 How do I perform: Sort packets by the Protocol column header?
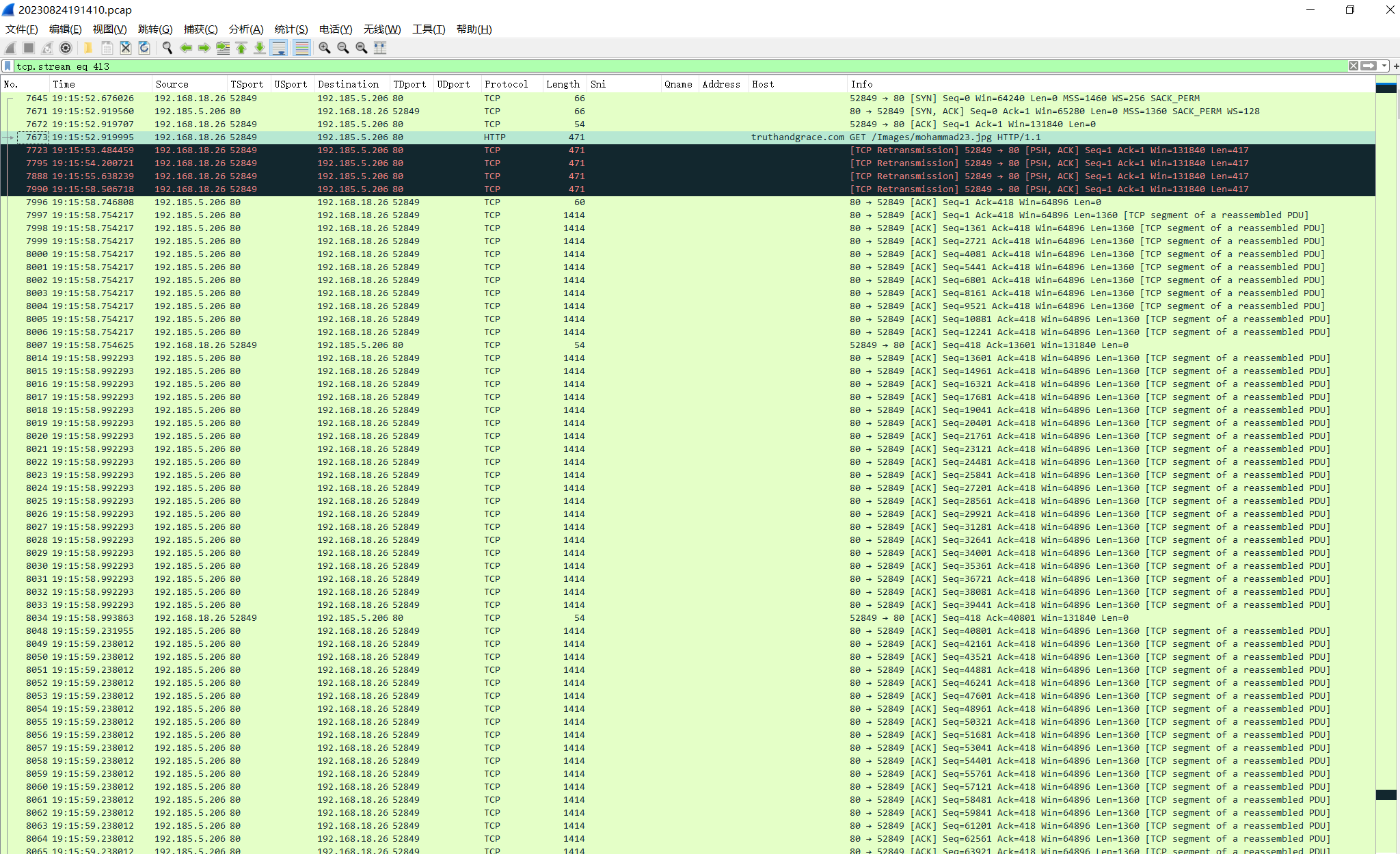click(506, 84)
